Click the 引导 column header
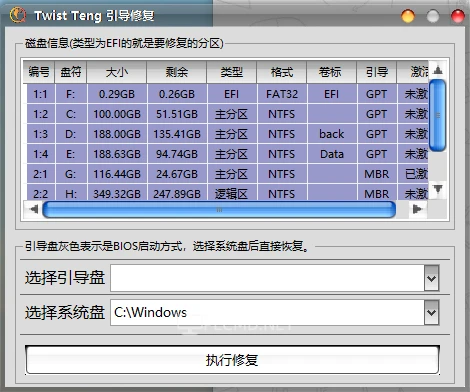 pos(377,72)
